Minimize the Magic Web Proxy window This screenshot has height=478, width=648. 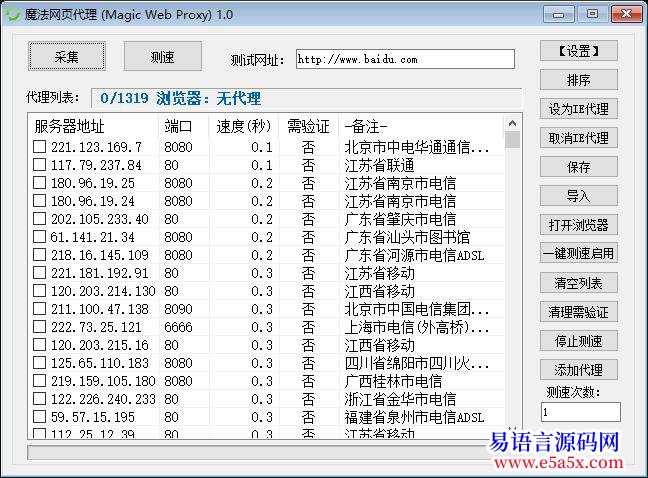tap(559, 14)
